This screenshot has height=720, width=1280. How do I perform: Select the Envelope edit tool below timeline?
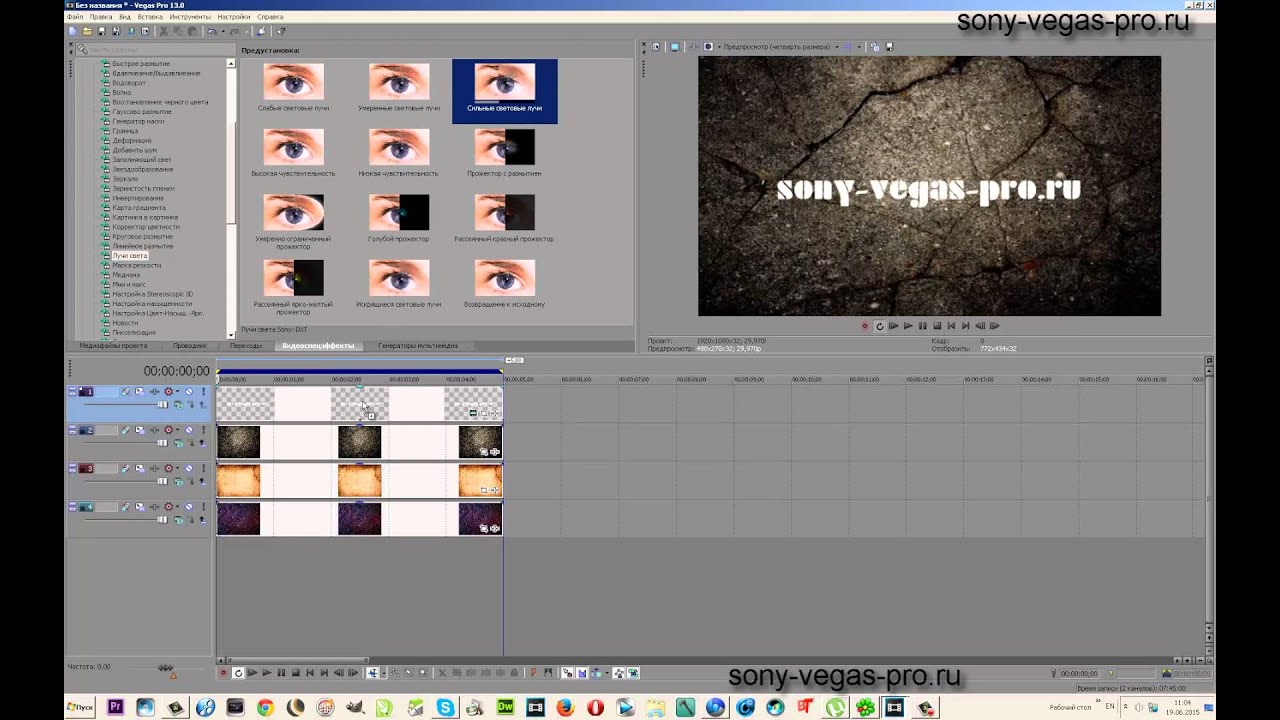coord(395,673)
